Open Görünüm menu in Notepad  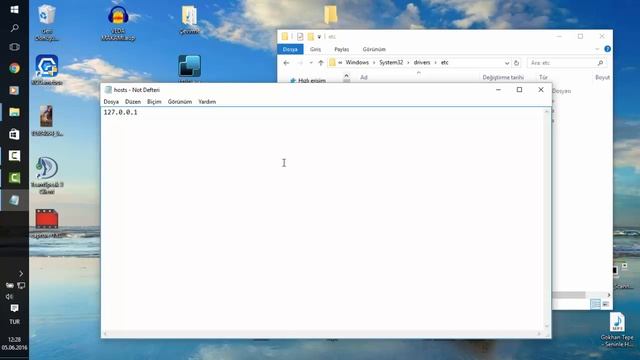coord(180,102)
